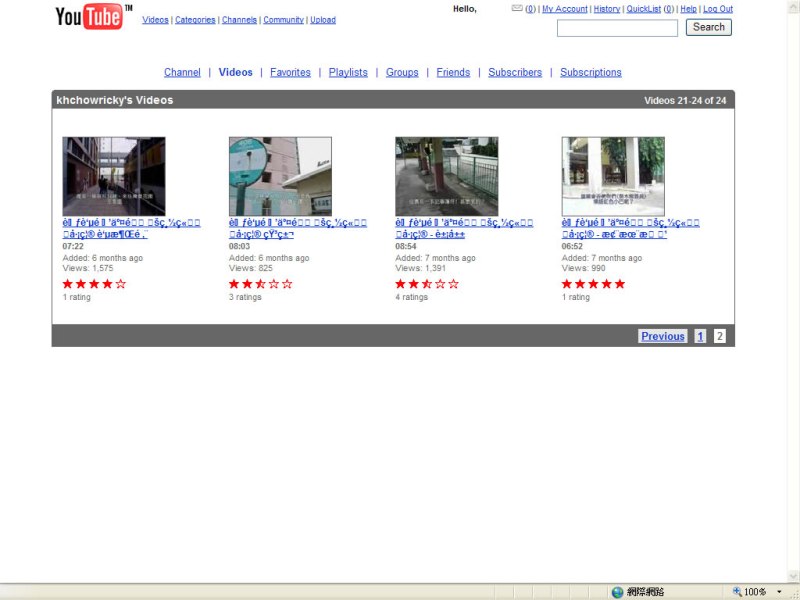Click the "khchowricky's Videos" heading
800x600 pixels.
115,100
